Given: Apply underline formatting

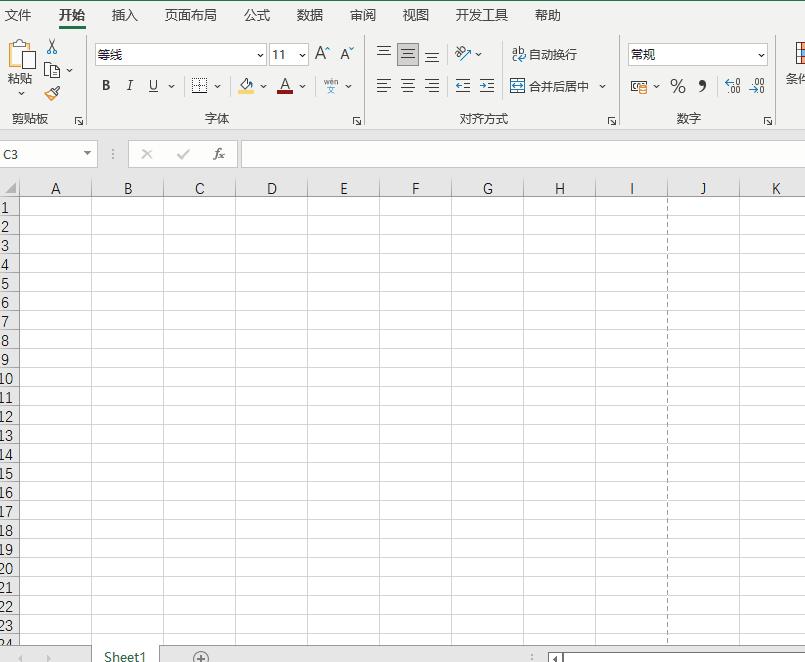Looking at the screenshot, I should pos(151,86).
